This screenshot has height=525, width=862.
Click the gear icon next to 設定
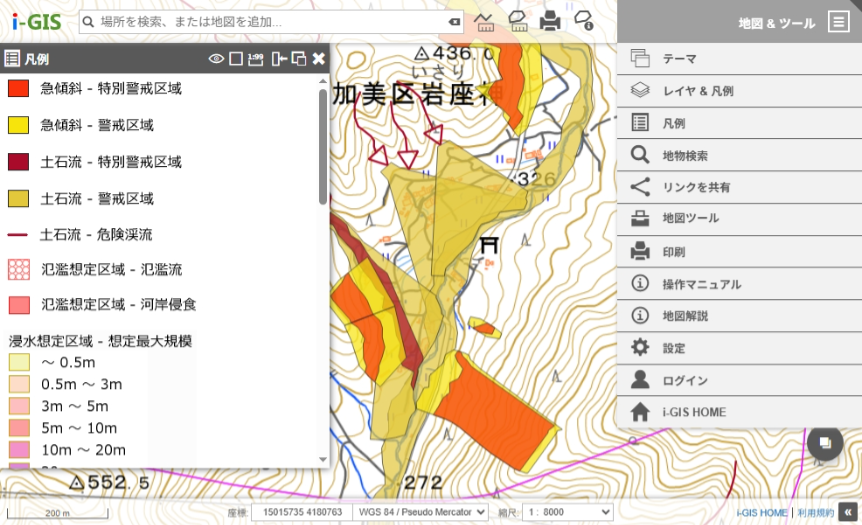(x=640, y=347)
